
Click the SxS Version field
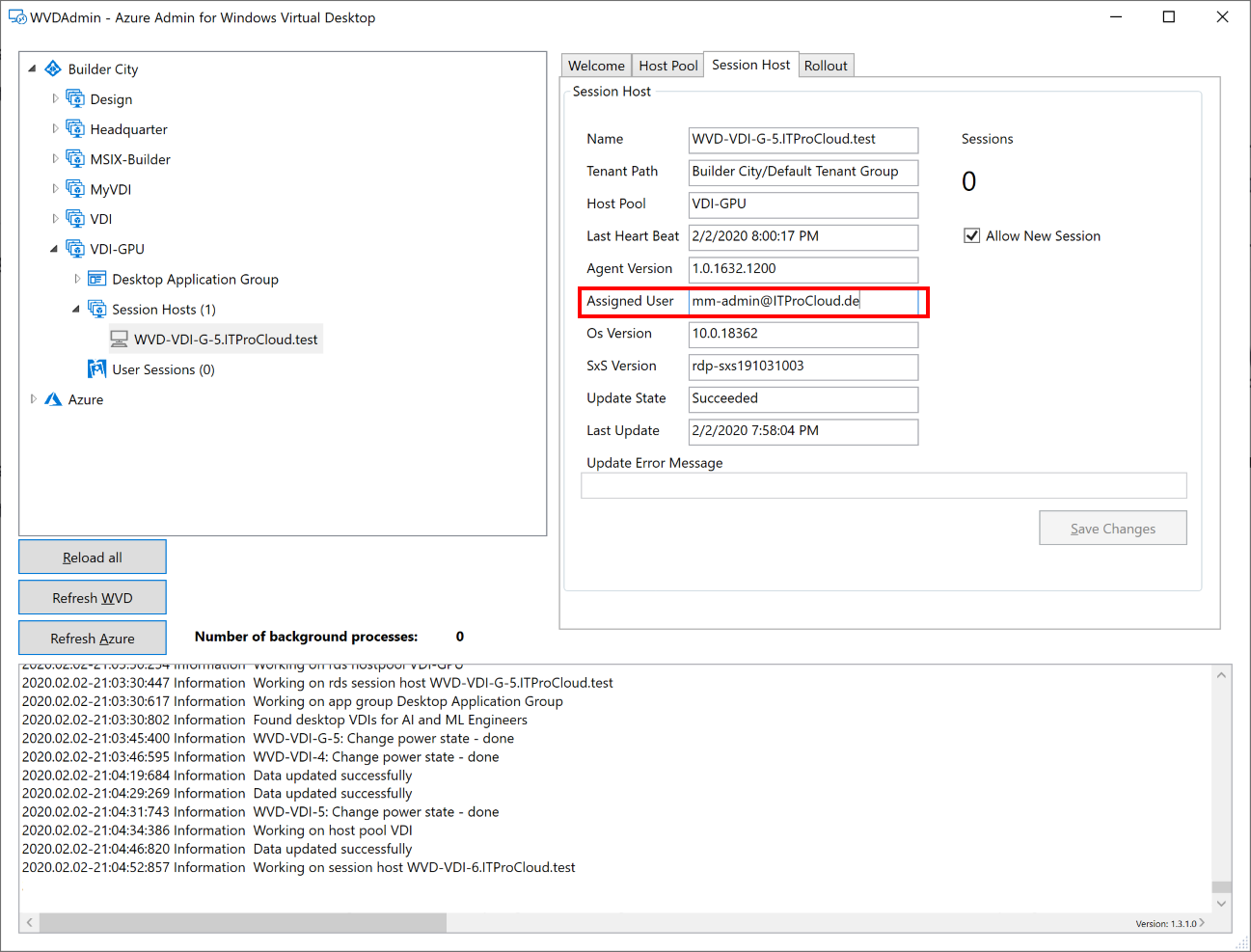803,367
